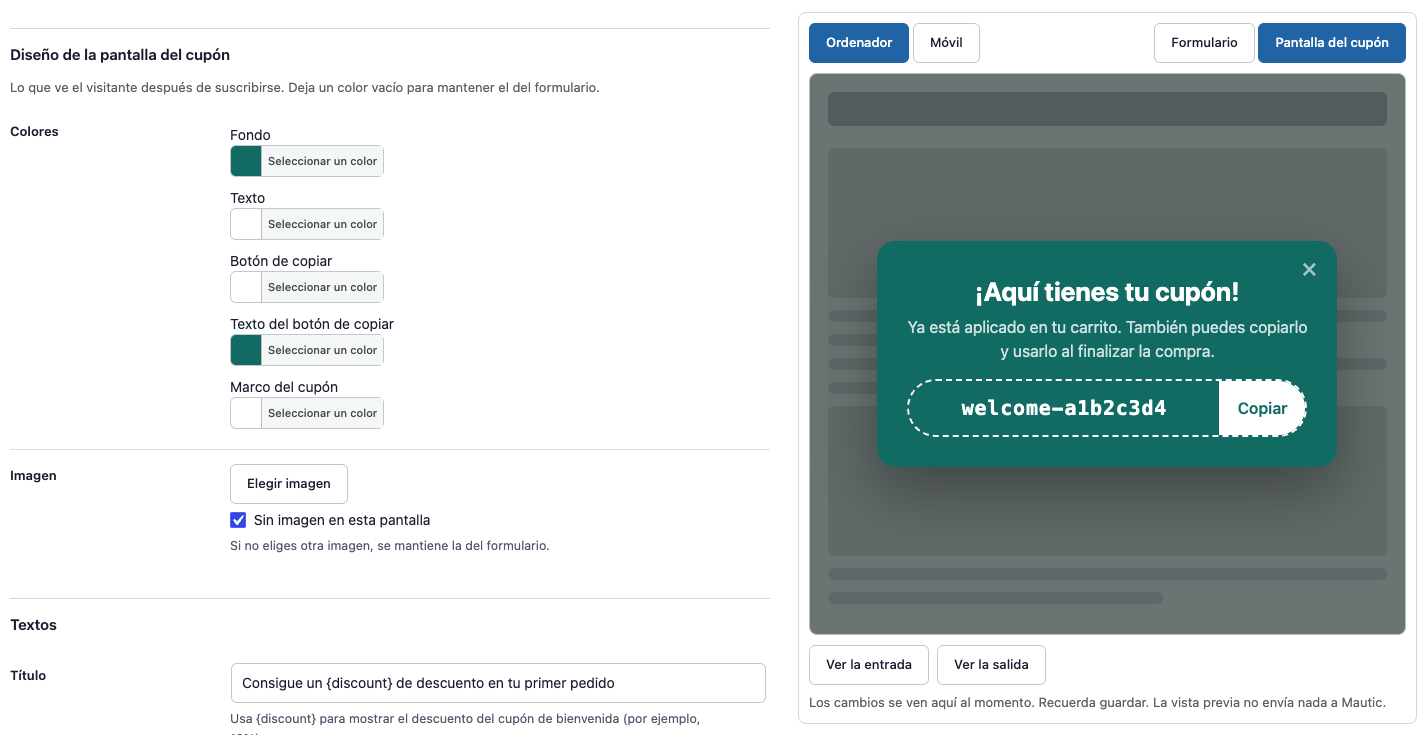
Task: Close the coupon popup with the X icon
Action: point(1309,269)
